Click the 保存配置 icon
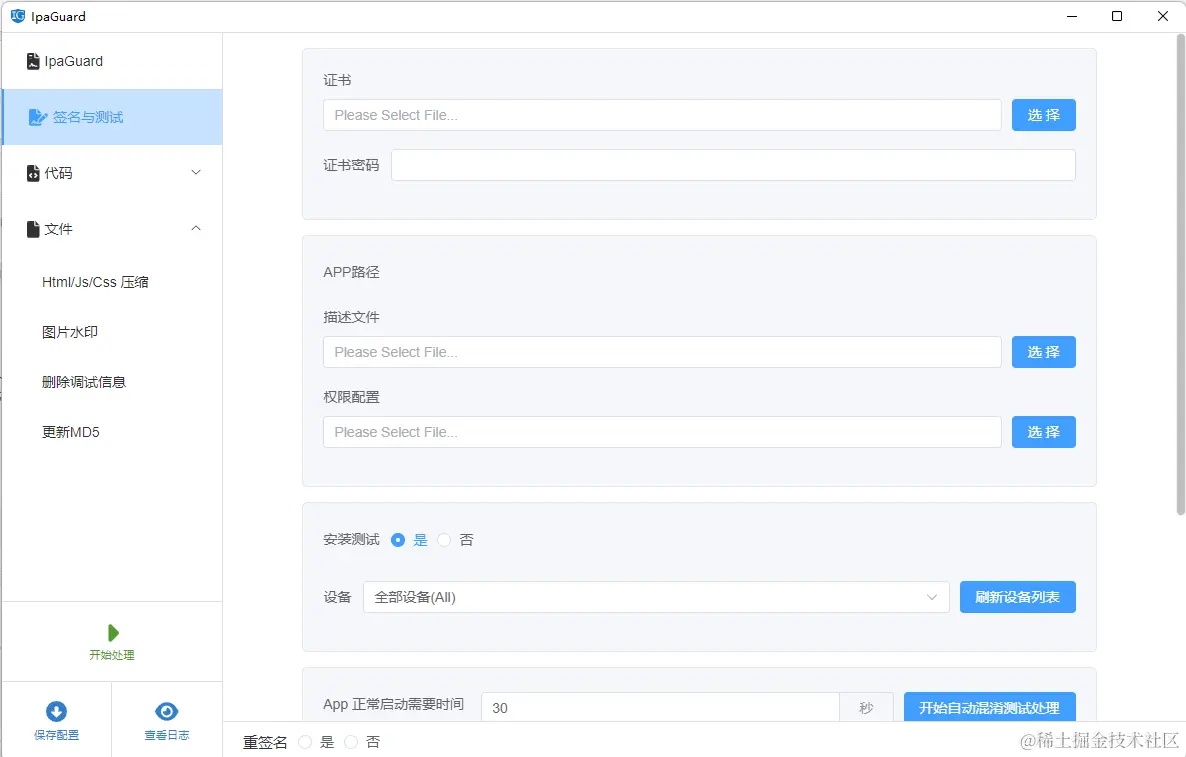 pyautogui.click(x=56, y=708)
